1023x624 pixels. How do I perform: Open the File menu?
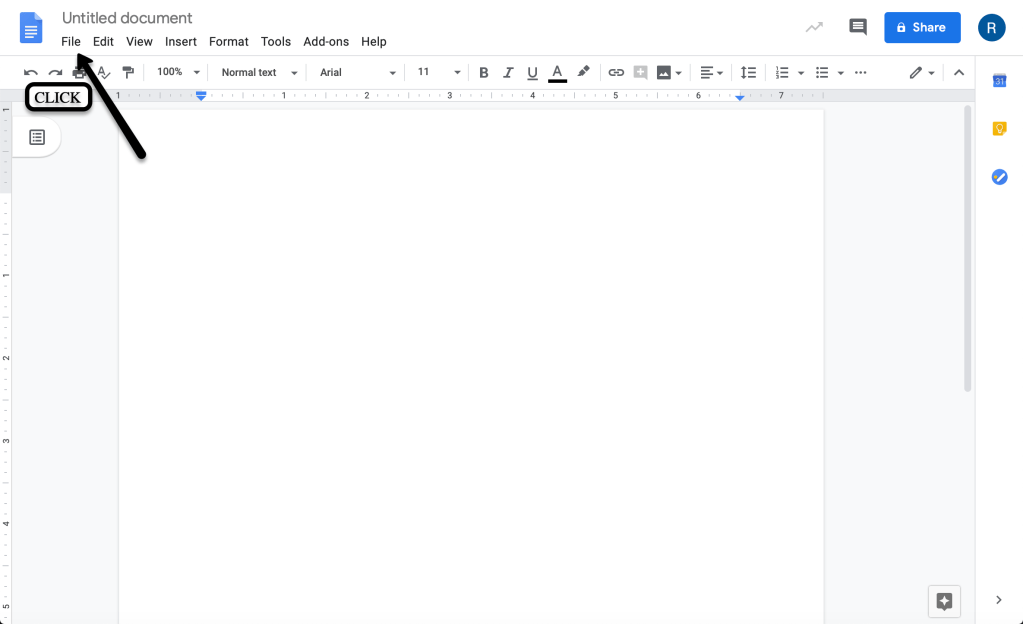tap(71, 42)
